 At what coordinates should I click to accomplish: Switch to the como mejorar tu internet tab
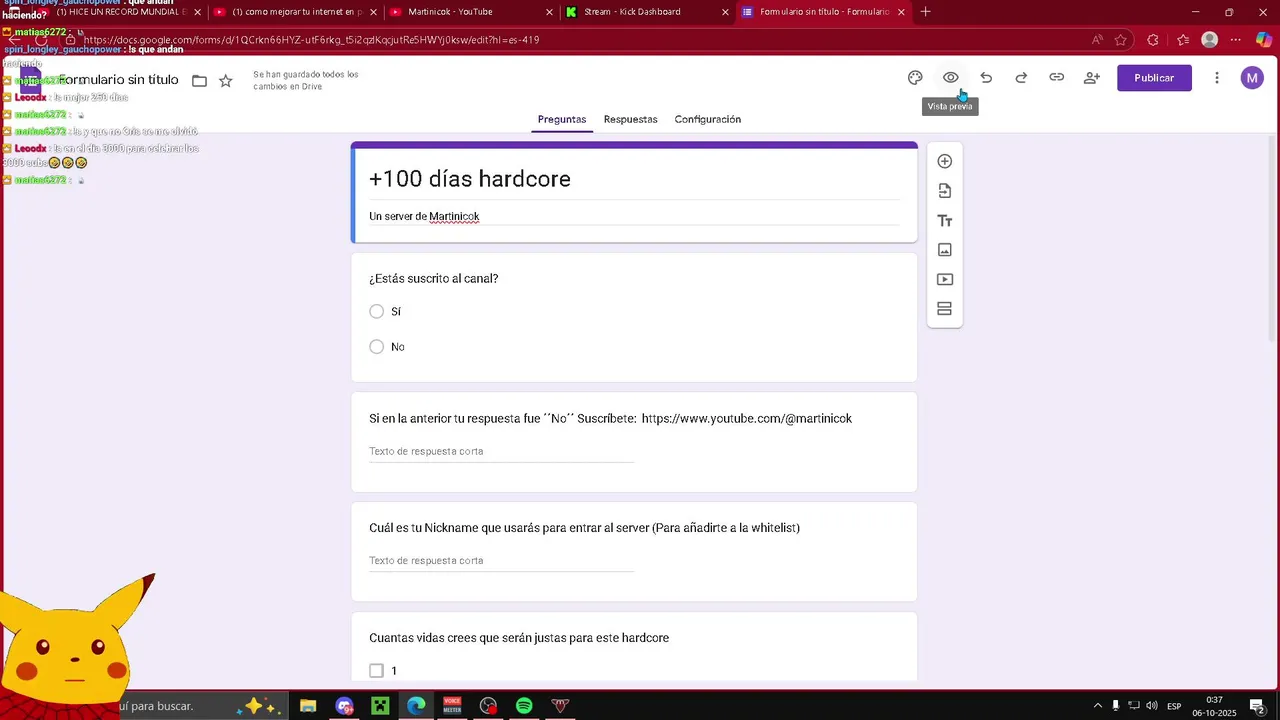click(295, 12)
